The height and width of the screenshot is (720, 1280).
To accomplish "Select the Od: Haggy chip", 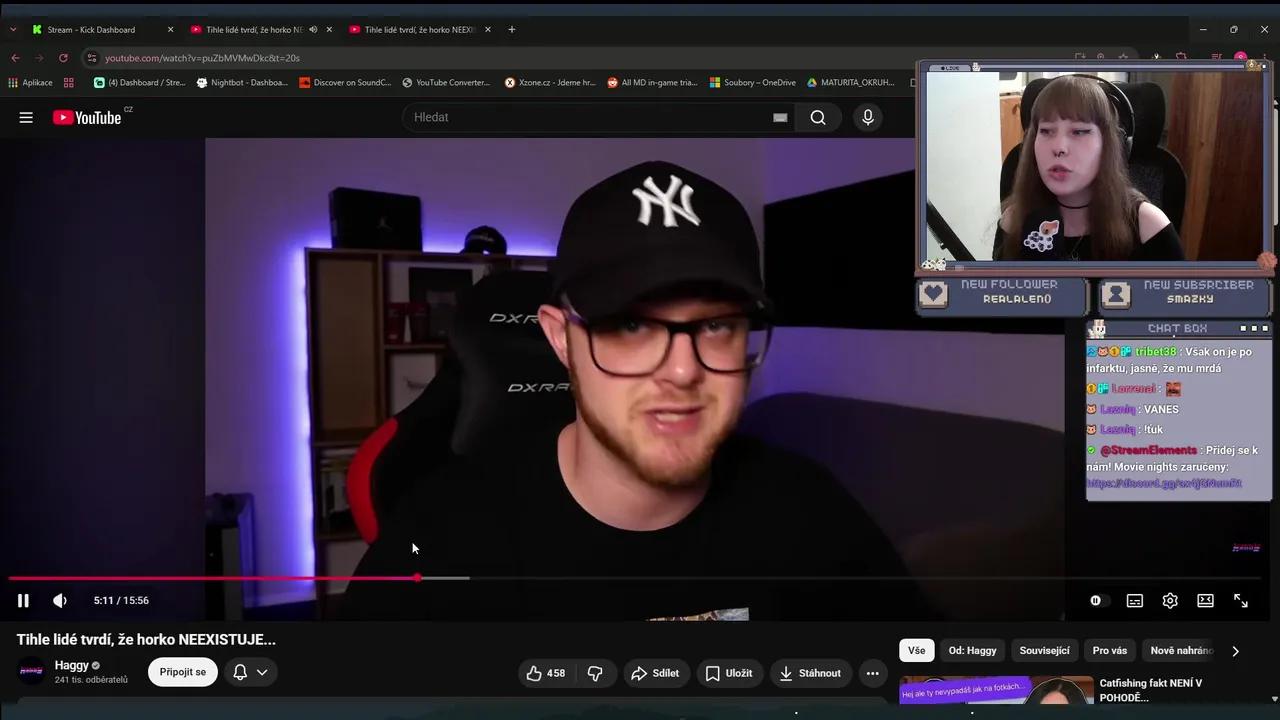I will tap(973, 650).
